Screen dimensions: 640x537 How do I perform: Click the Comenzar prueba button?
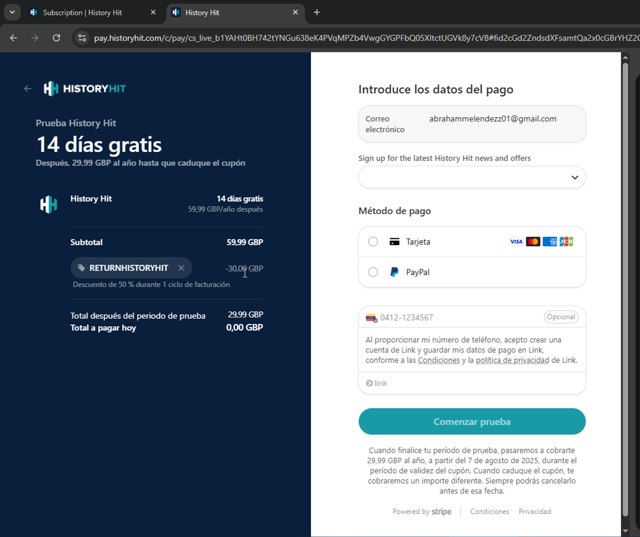coord(472,422)
